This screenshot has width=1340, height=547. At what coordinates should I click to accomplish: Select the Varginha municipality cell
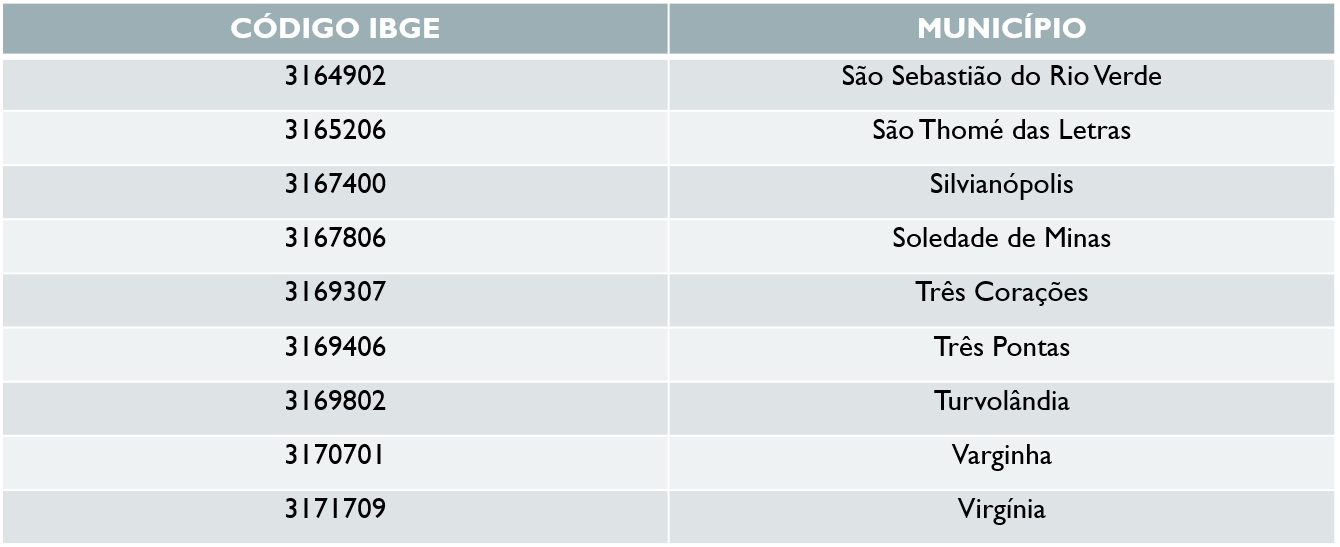(1001, 462)
